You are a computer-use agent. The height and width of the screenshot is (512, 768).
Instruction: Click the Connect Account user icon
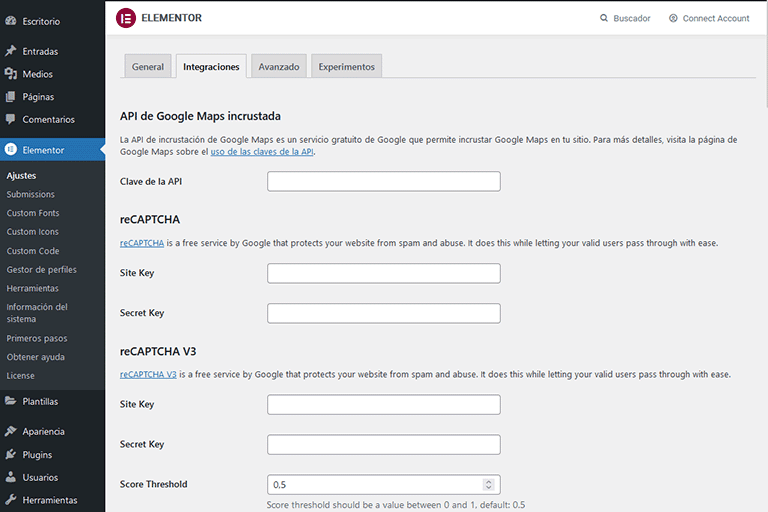click(673, 18)
